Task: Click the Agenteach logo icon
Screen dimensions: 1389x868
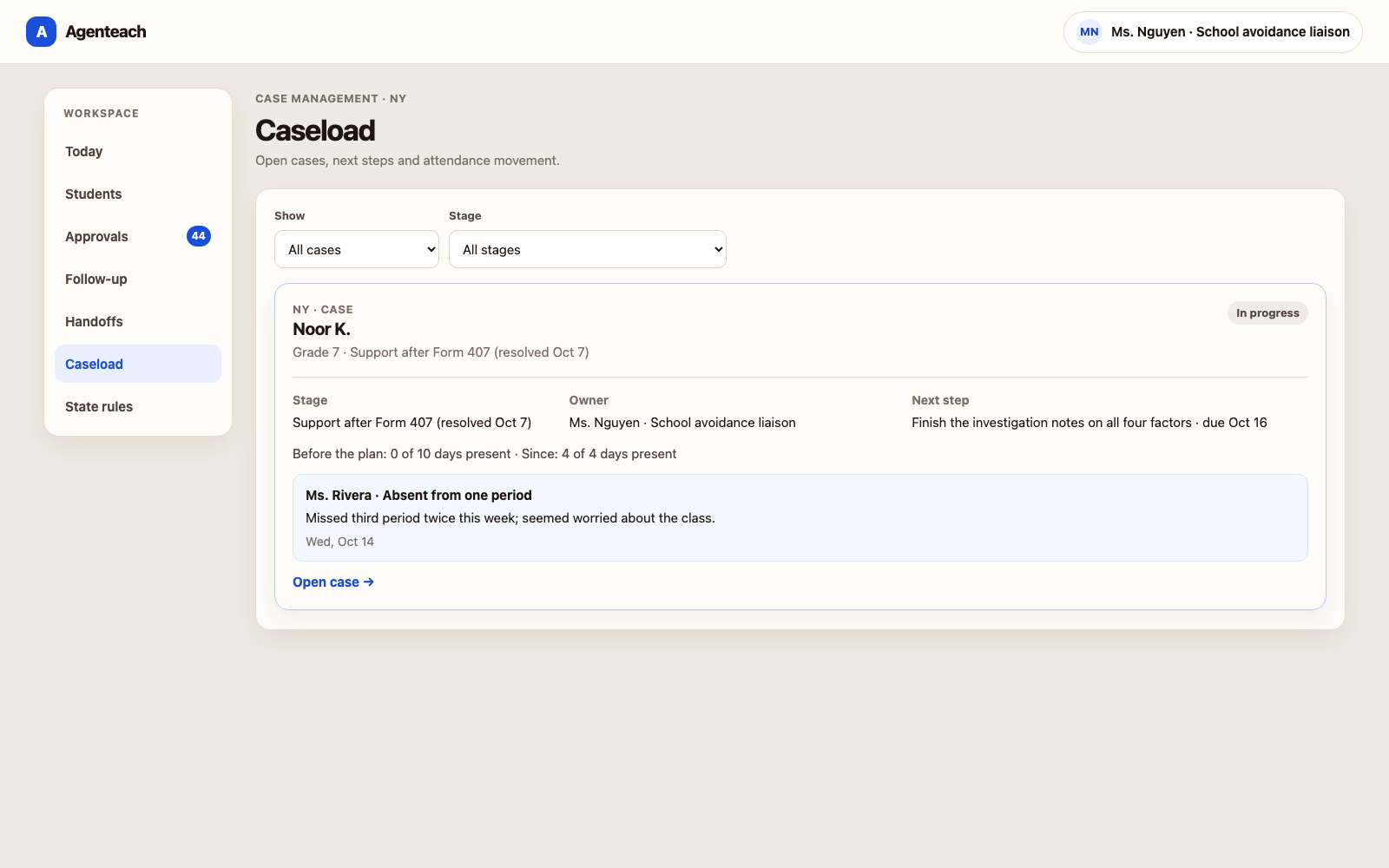Action: [x=41, y=32]
